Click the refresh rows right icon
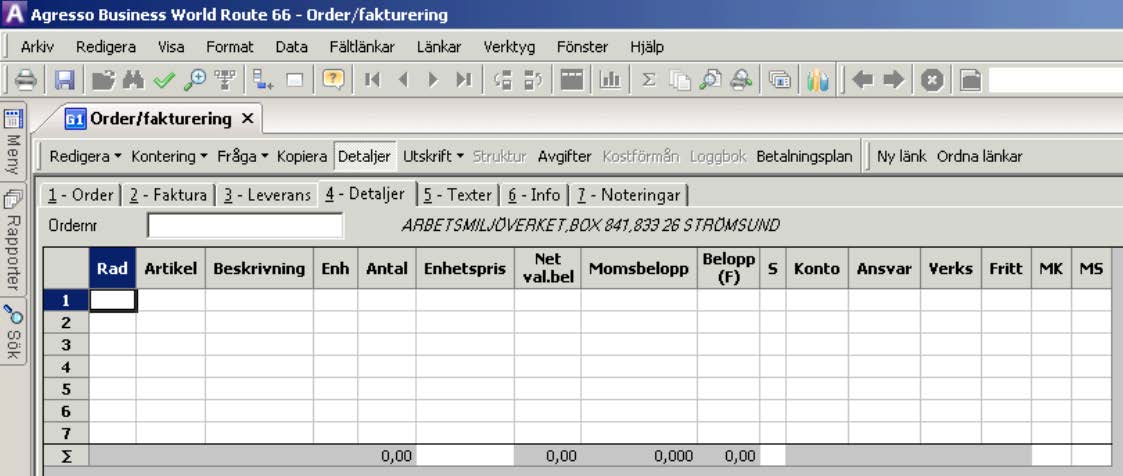This screenshot has height=476, width=1123. click(534, 79)
